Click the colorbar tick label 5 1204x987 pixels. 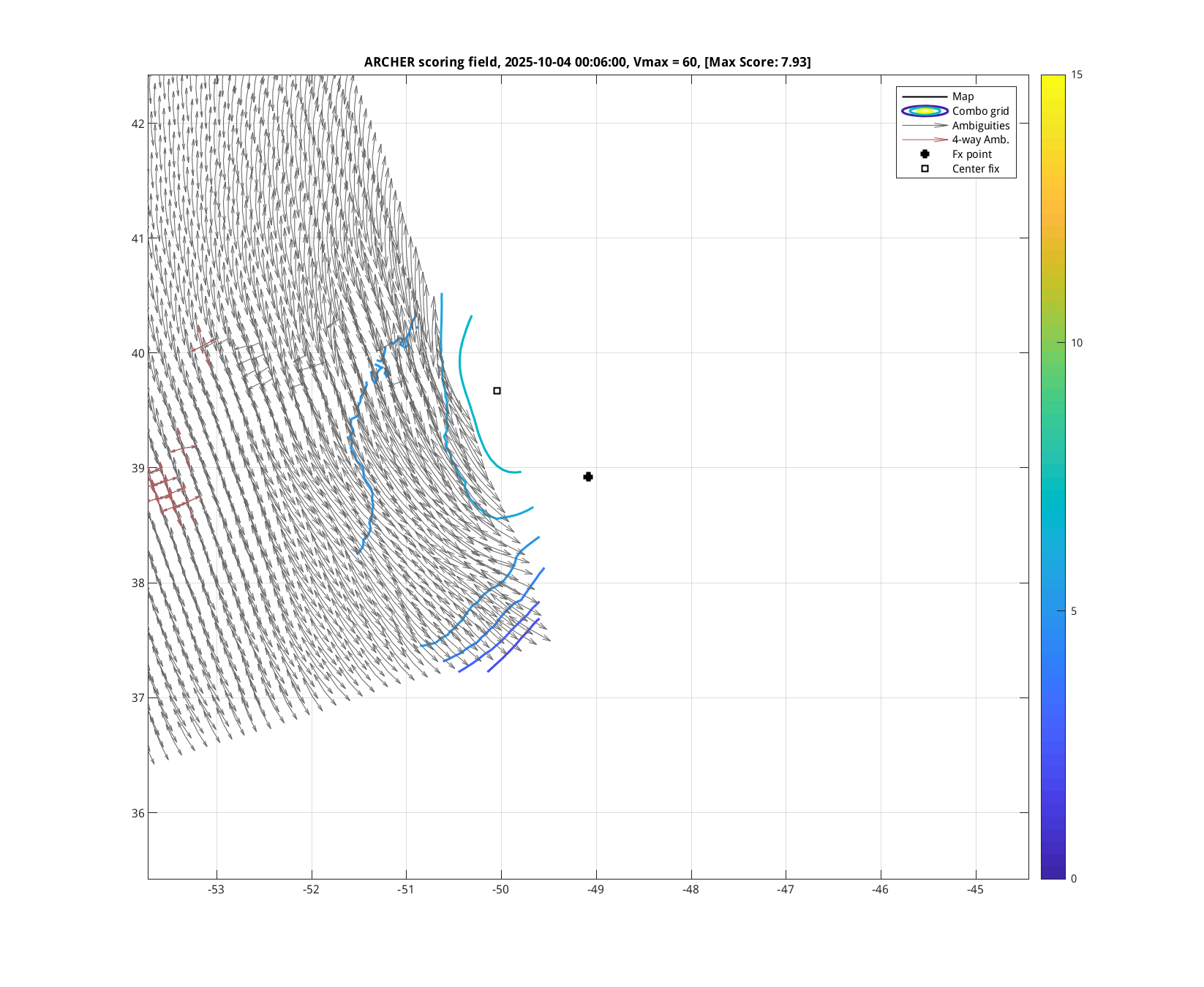[x=1073, y=611]
